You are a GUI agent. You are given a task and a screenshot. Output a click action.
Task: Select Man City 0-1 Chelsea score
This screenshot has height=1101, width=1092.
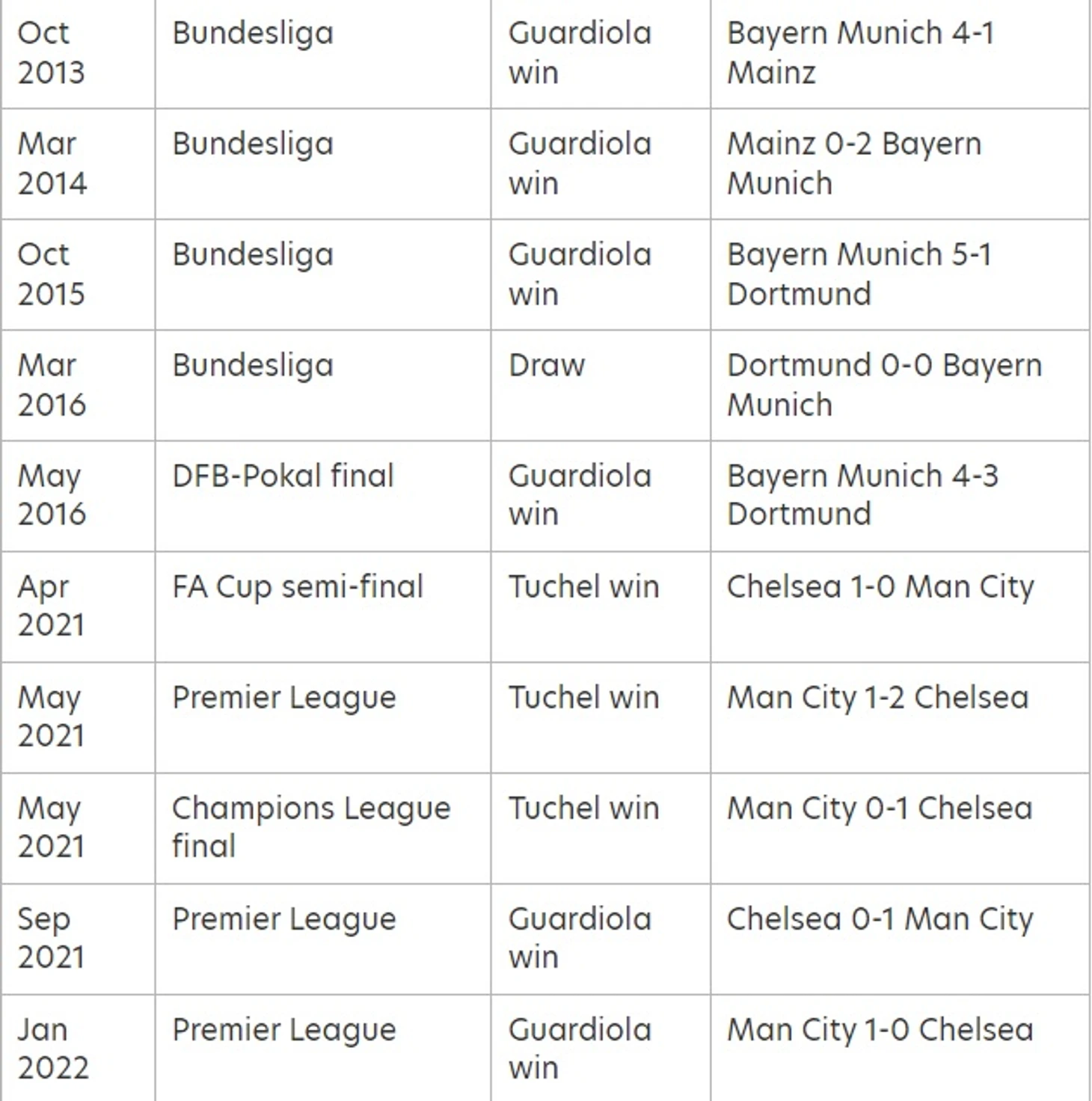point(879,809)
